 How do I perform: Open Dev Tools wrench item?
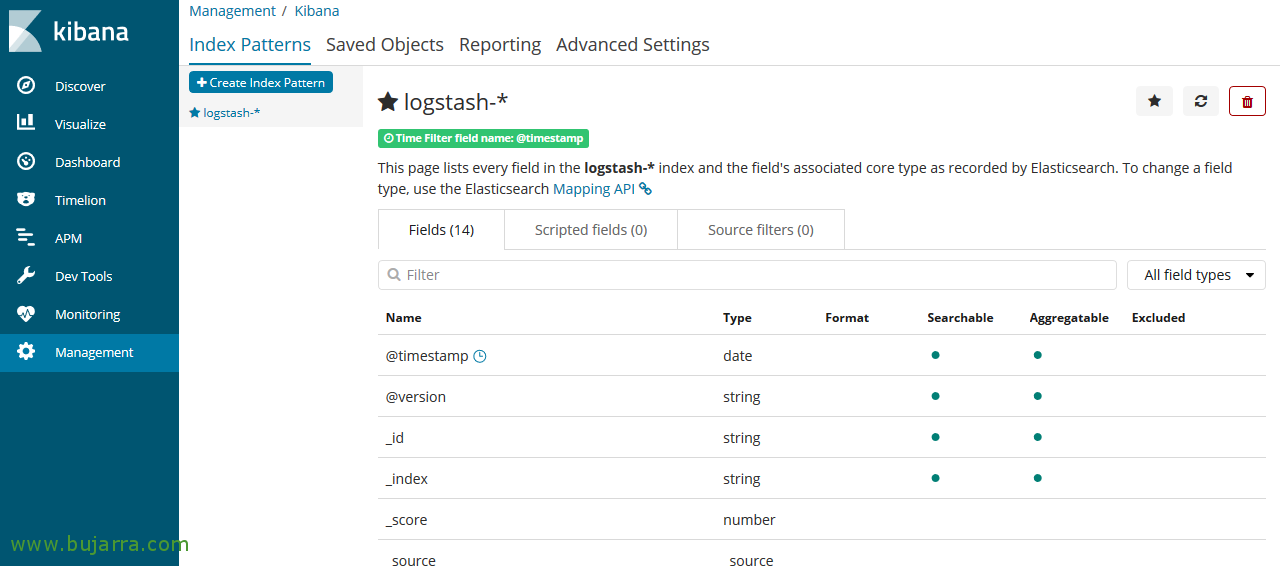coord(83,276)
